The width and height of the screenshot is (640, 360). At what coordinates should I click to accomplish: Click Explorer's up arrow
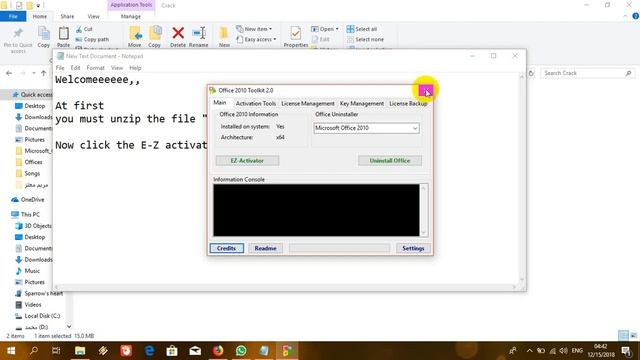(x=44, y=73)
